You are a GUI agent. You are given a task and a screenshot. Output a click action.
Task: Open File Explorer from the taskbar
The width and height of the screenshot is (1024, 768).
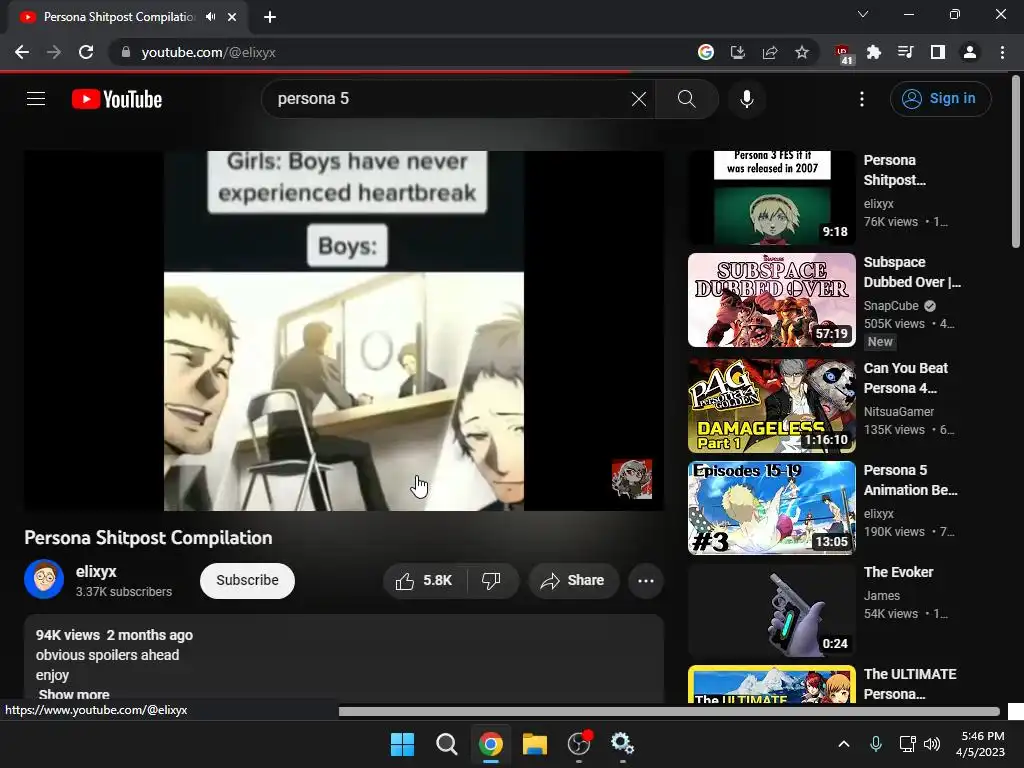point(535,744)
